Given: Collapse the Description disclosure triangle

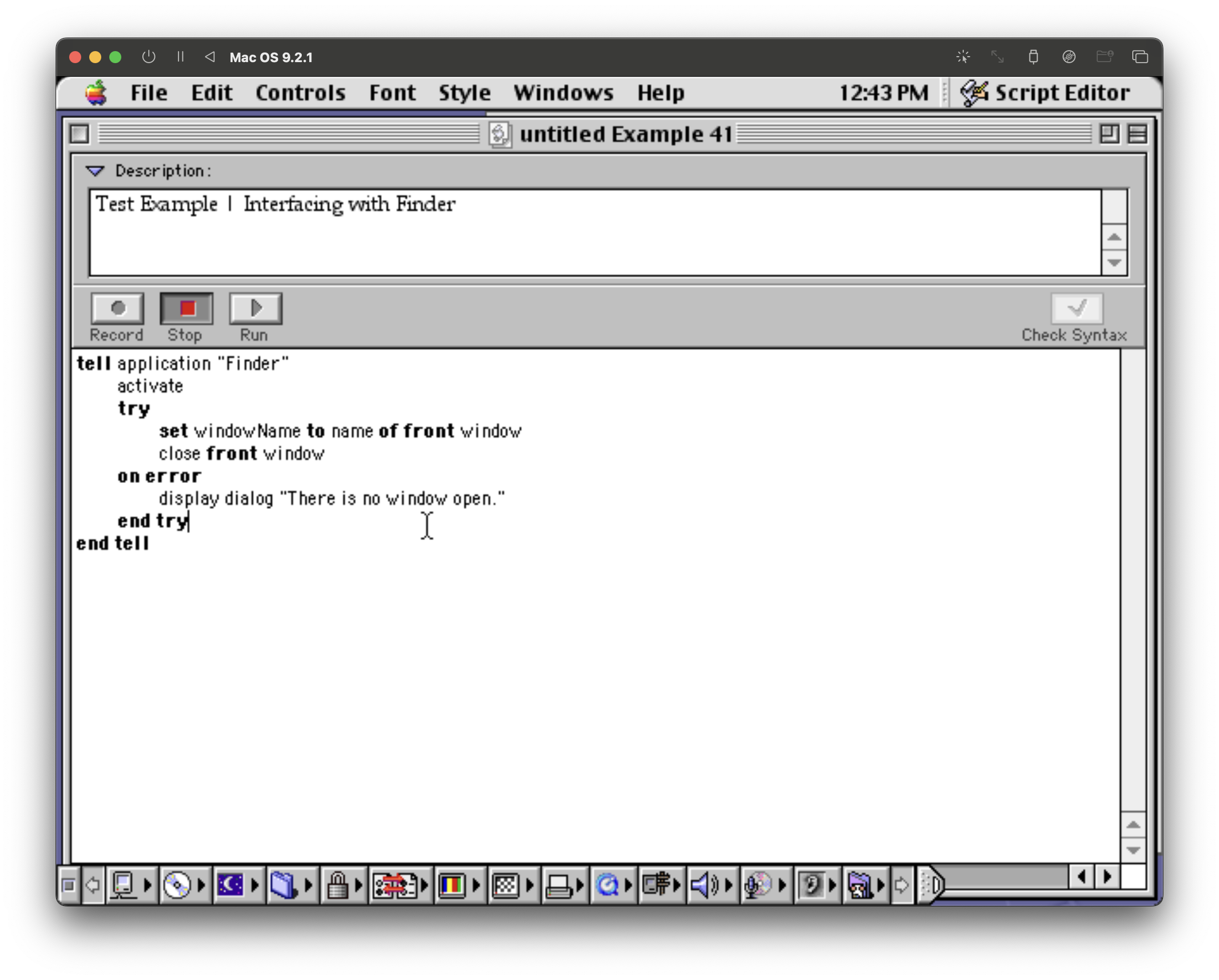Looking at the screenshot, I should (95, 171).
